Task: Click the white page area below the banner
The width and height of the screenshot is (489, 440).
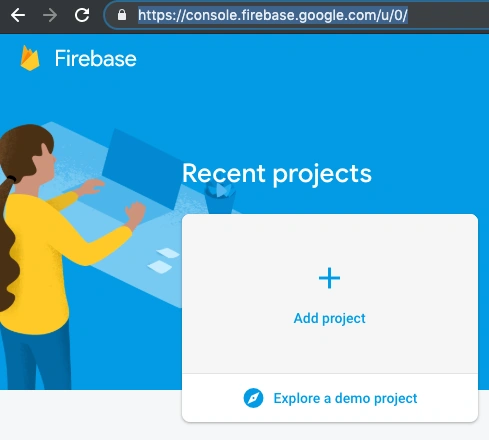Action: (x=90, y=415)
